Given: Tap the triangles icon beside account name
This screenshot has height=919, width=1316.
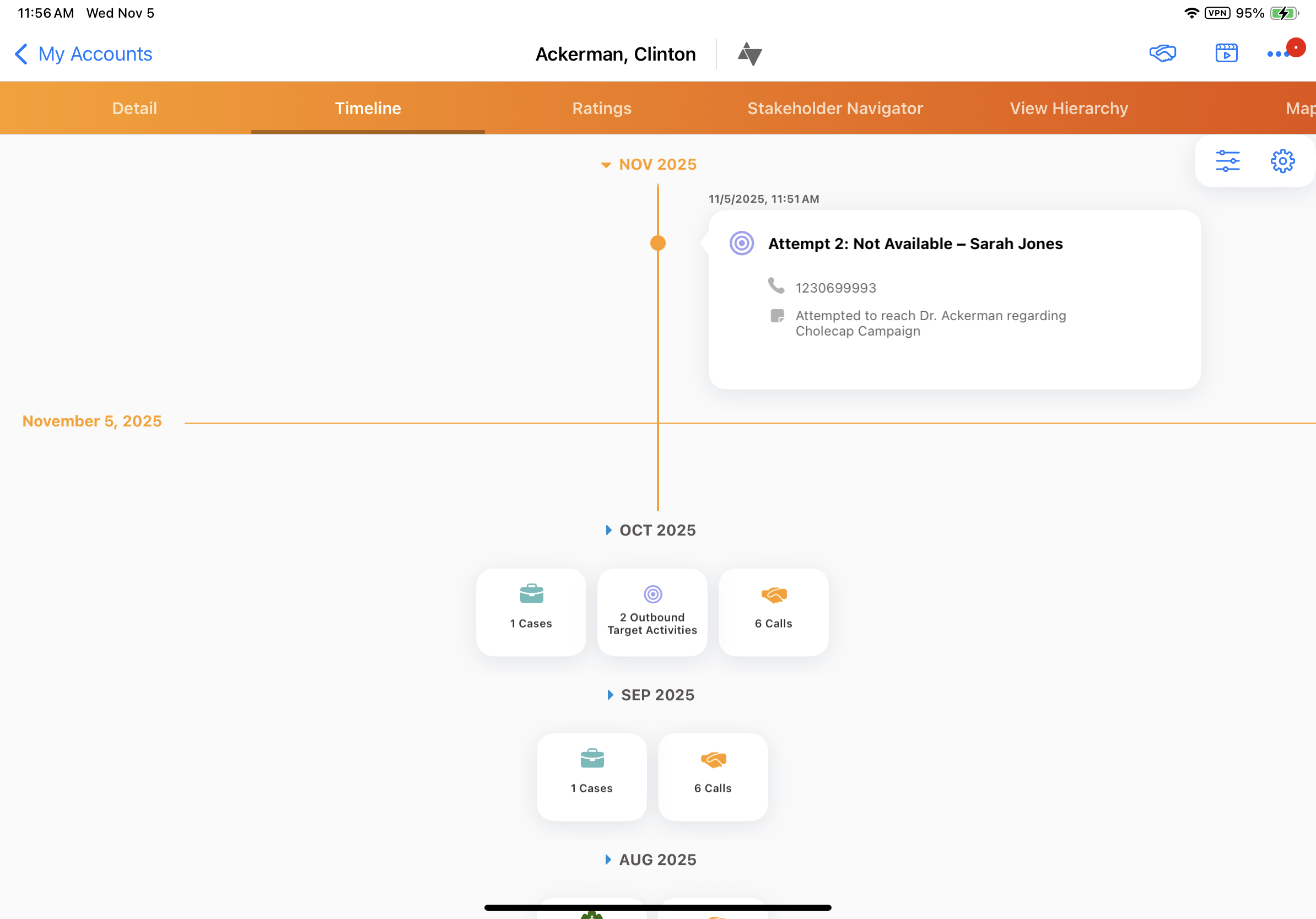Looking at the screenshot, I should [749, 54].
